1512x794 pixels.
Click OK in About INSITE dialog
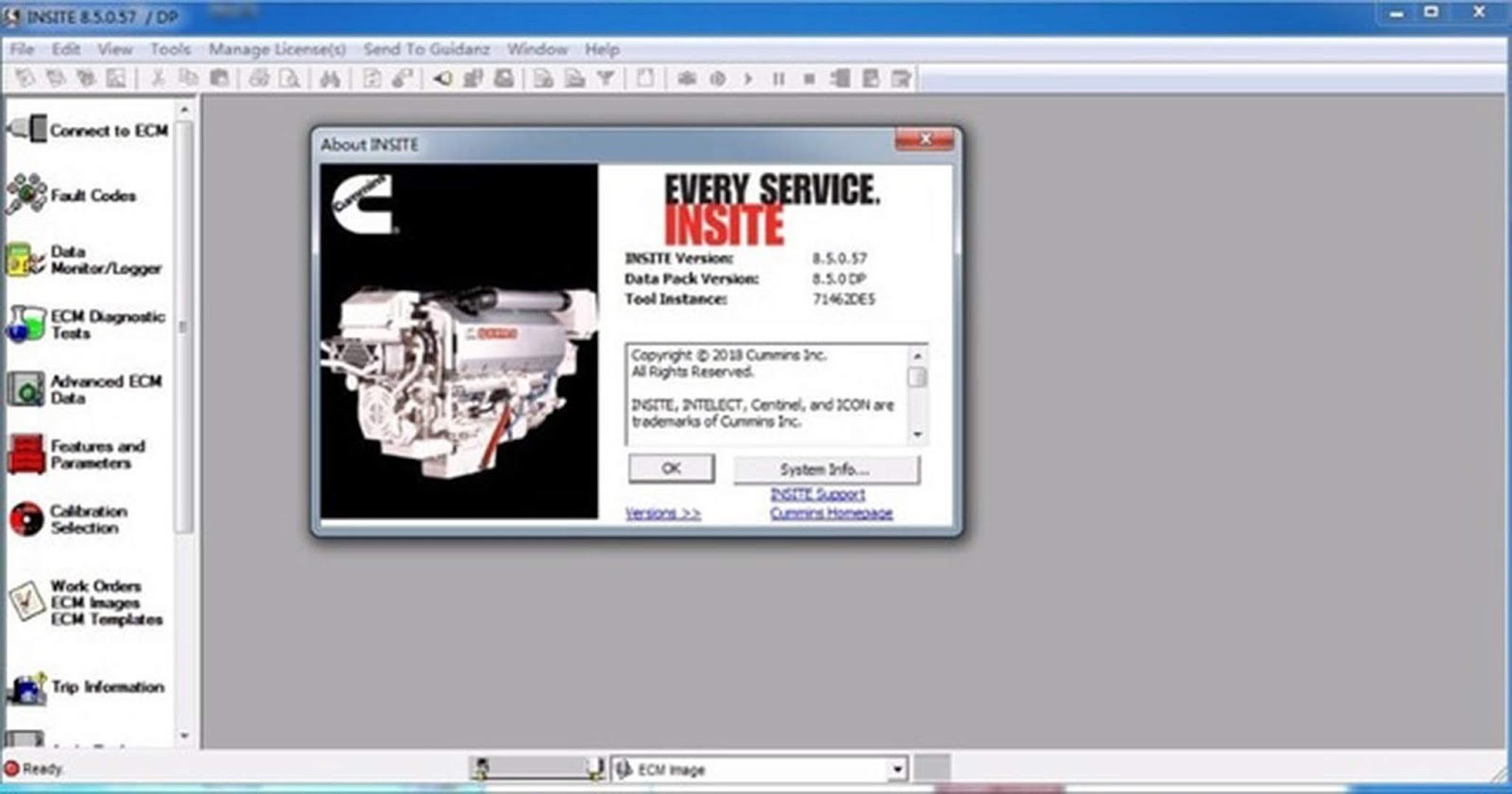pyautogui.click(x=671, y=468)
